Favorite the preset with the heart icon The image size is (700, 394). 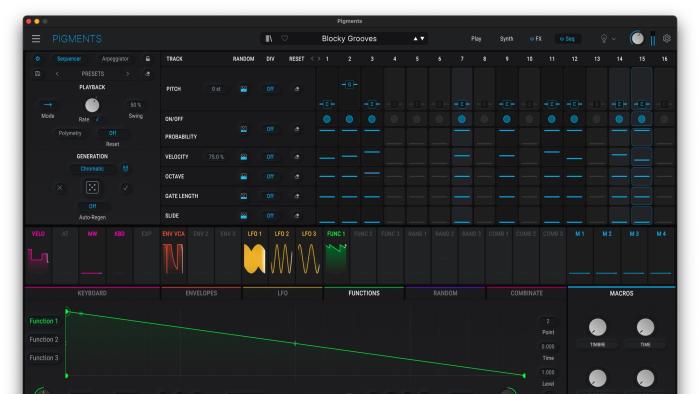pyautogui.click(x=284, y=39)
